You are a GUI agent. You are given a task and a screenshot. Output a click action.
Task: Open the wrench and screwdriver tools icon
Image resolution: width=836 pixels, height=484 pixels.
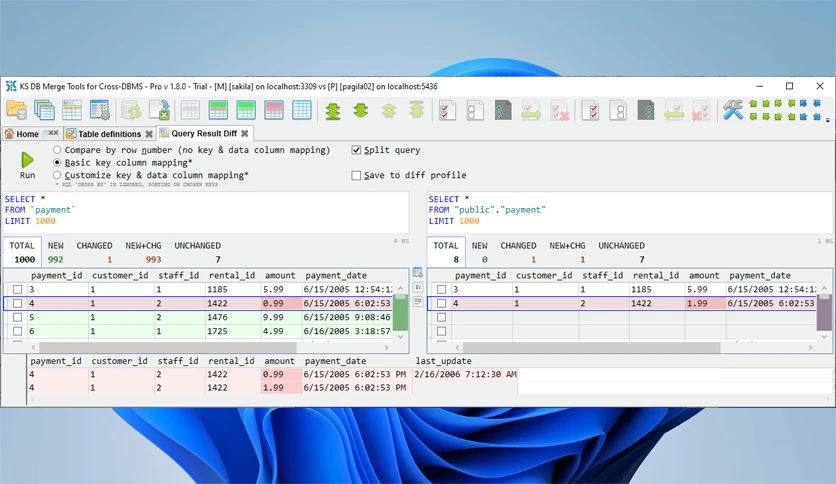pos(733,110)
